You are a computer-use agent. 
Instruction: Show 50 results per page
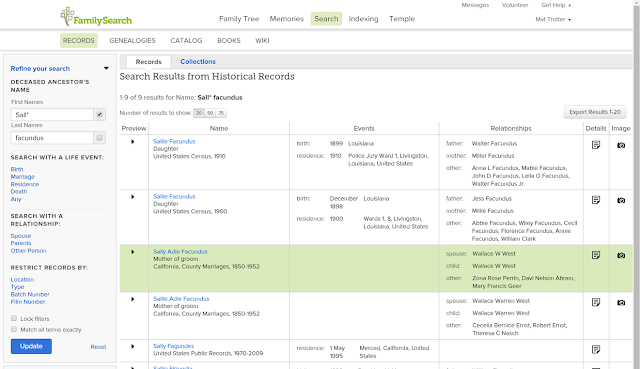point(210,113)
